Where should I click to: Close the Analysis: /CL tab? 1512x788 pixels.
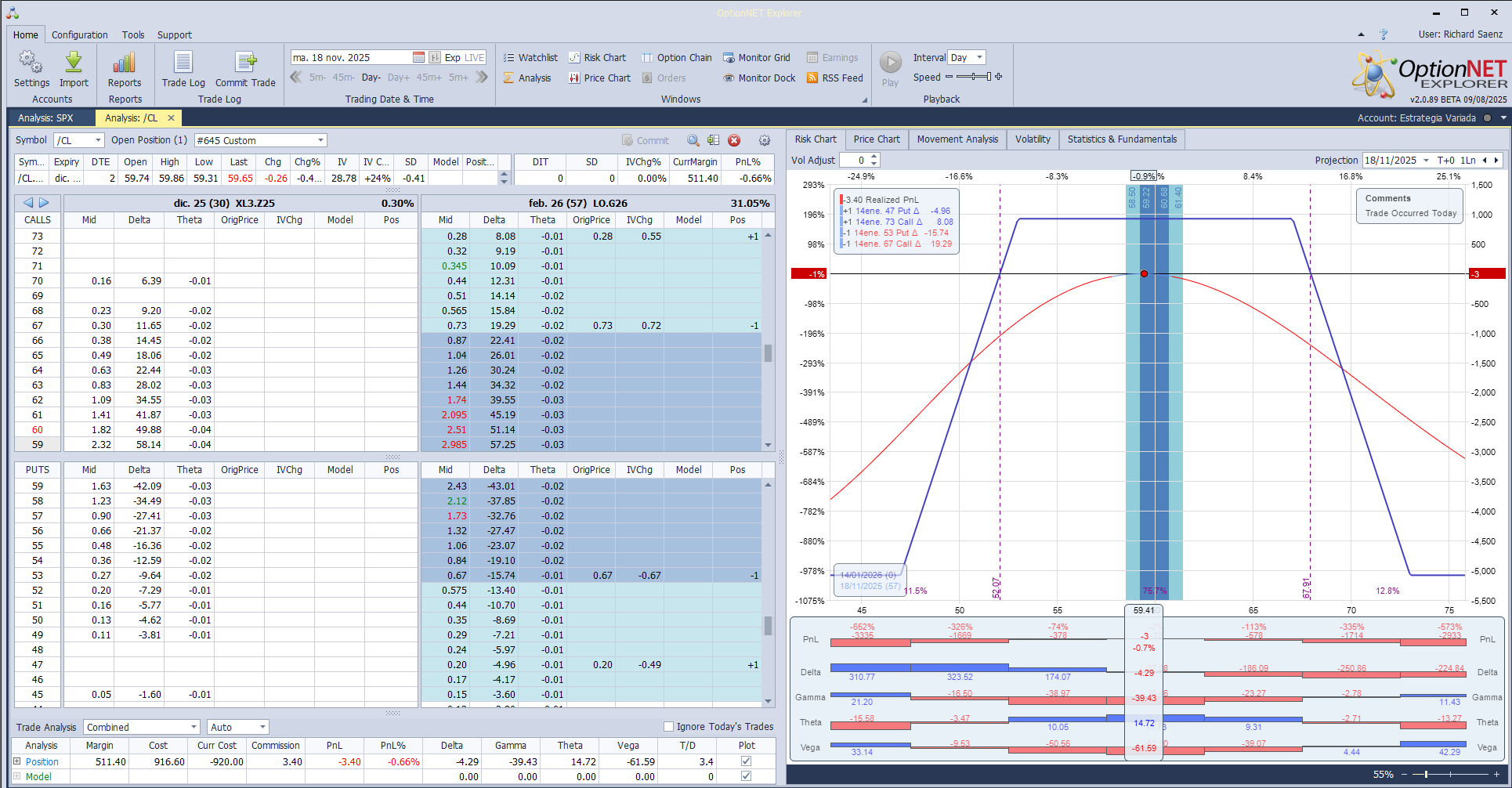(x=171, y=117)
